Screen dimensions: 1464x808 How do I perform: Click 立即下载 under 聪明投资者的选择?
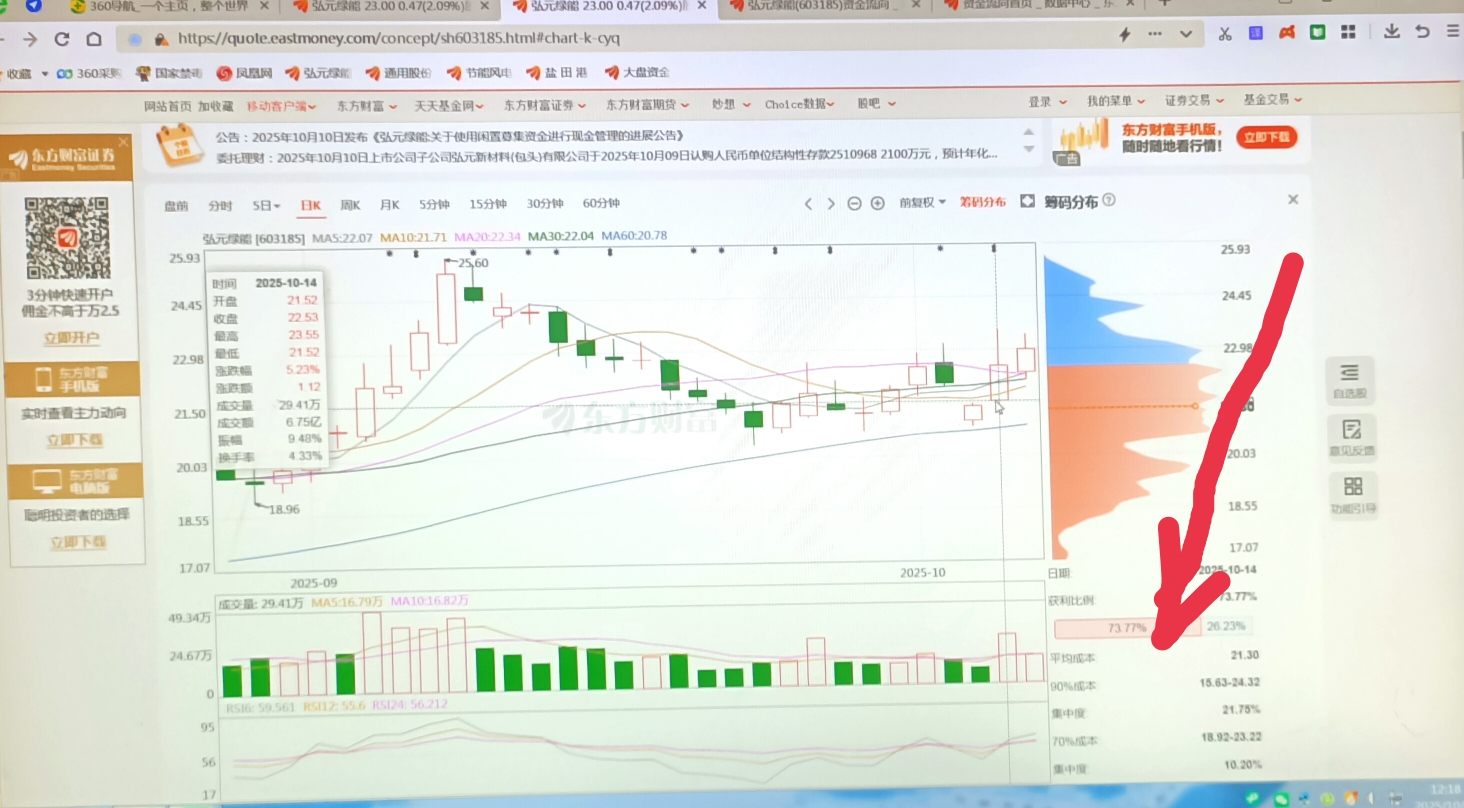[77, 542]
